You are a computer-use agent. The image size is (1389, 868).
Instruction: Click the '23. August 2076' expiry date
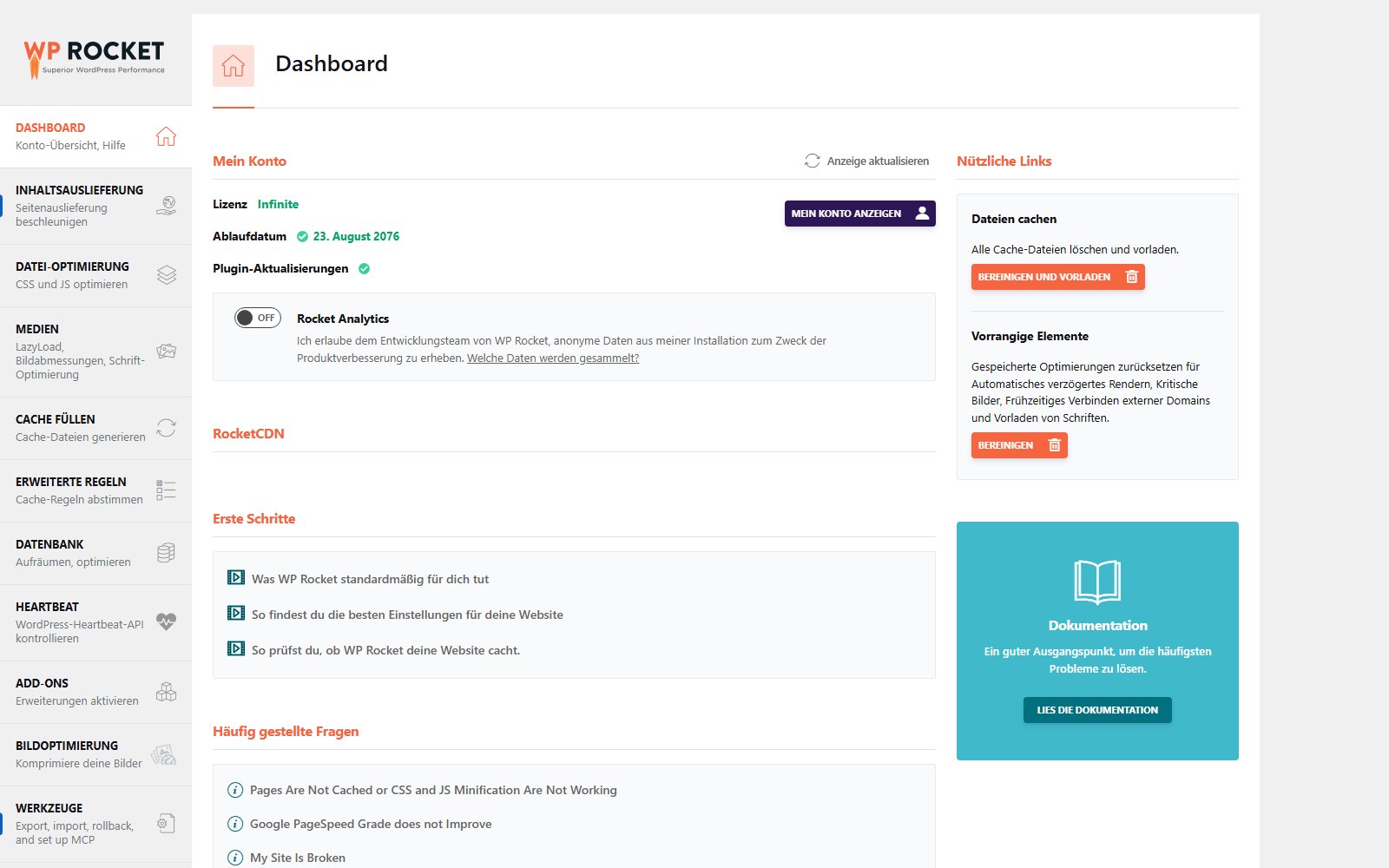[356, 236]
